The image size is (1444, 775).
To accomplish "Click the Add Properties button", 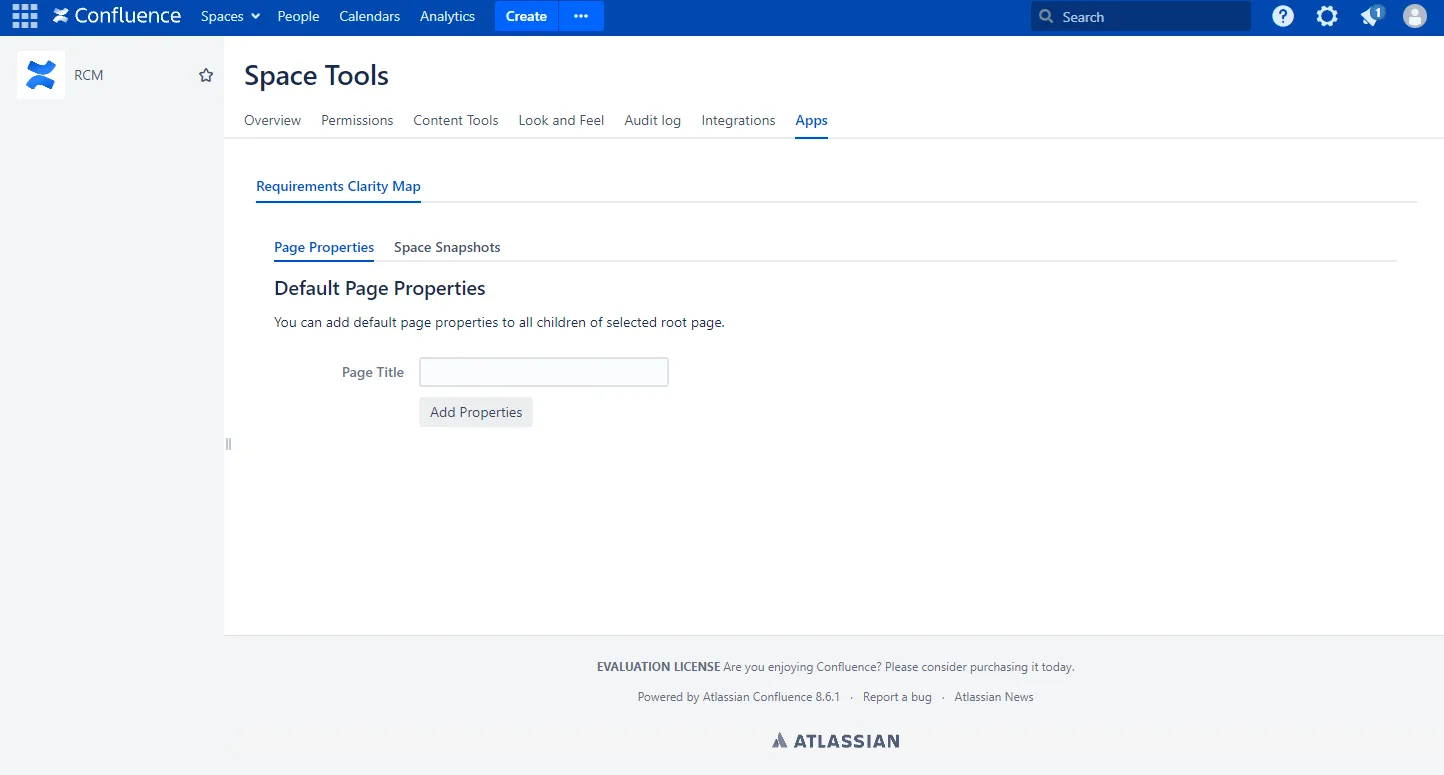I will [476, 412].
